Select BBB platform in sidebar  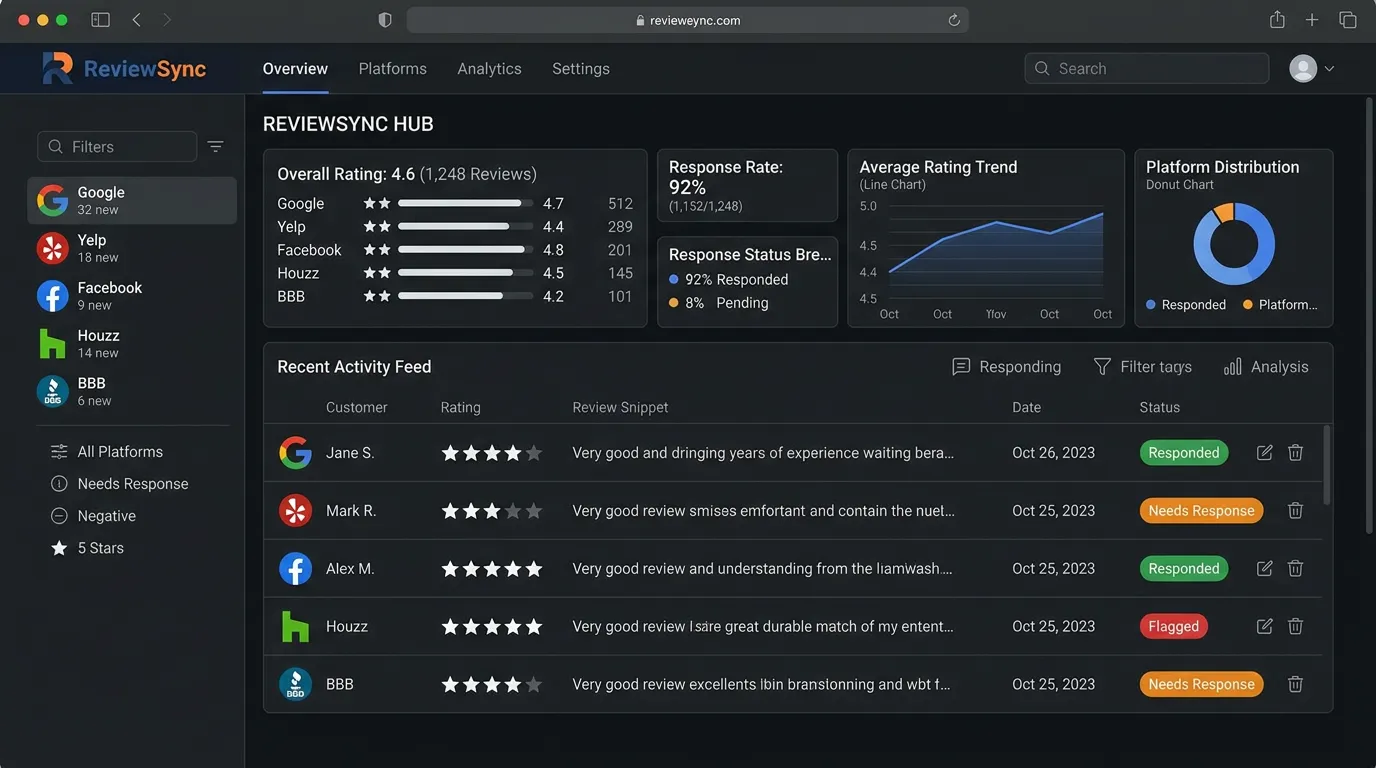(132, 391)
